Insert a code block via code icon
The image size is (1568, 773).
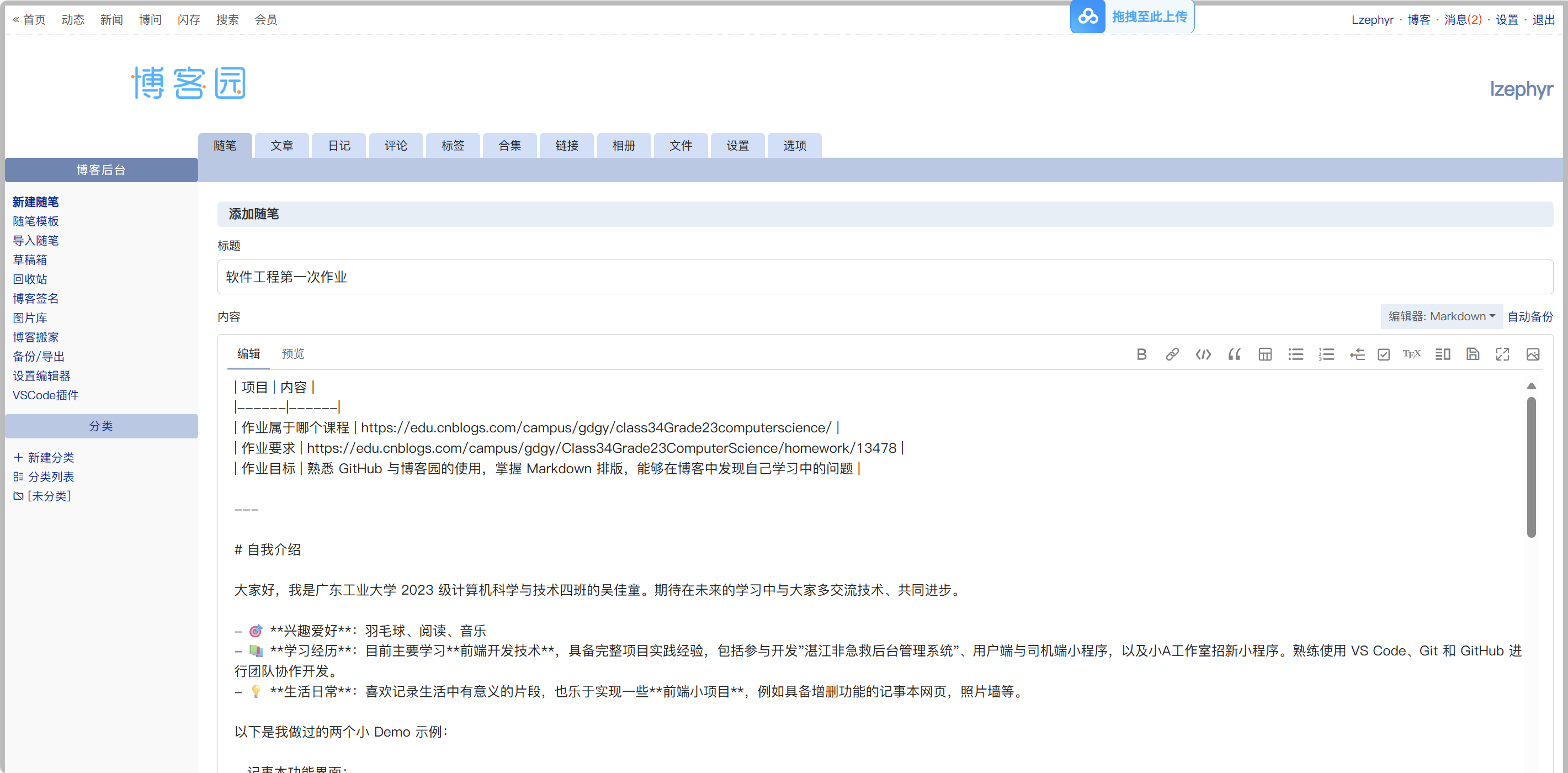coord(1203,354)
